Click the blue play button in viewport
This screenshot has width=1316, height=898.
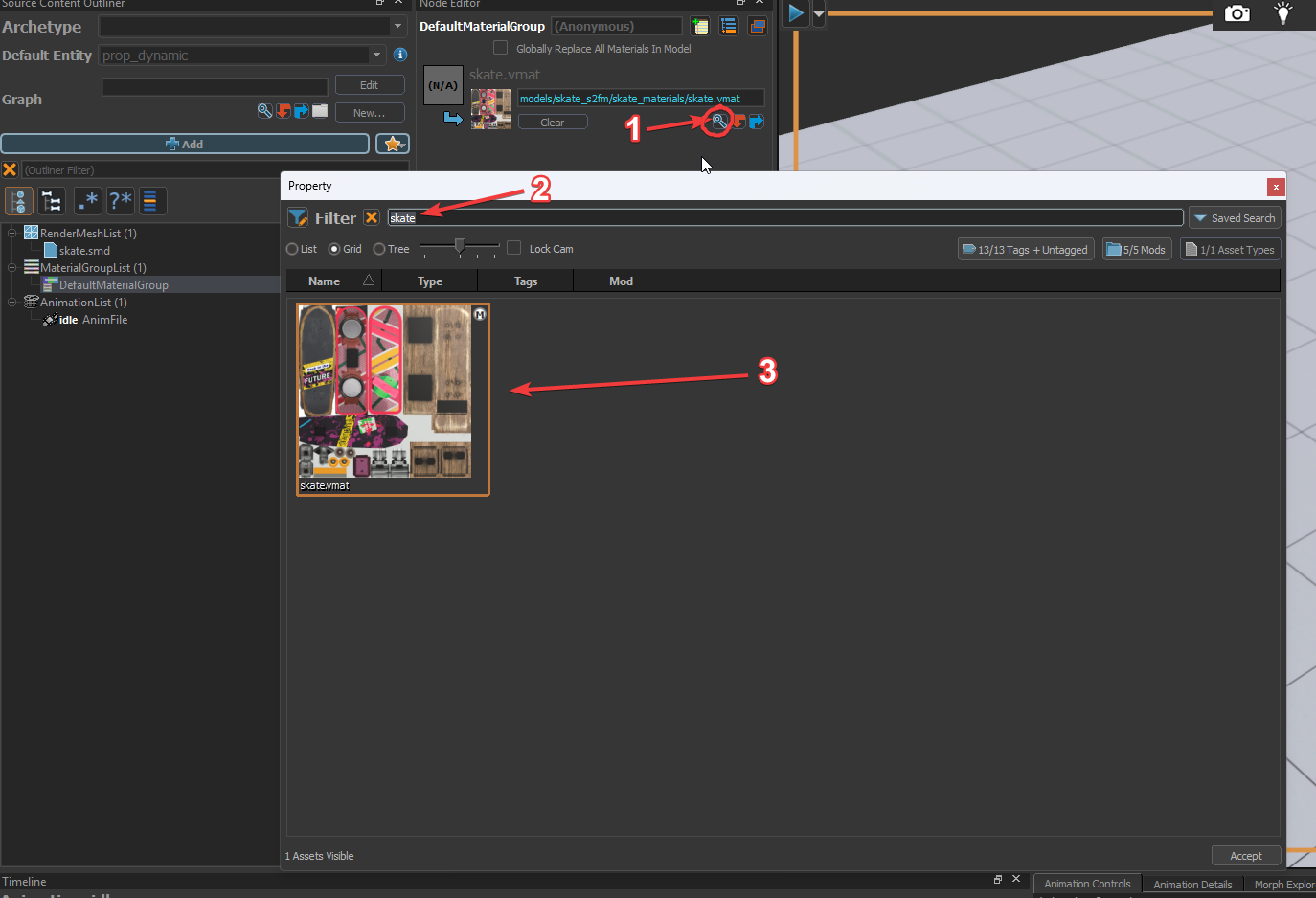click(x=795, y=13)
